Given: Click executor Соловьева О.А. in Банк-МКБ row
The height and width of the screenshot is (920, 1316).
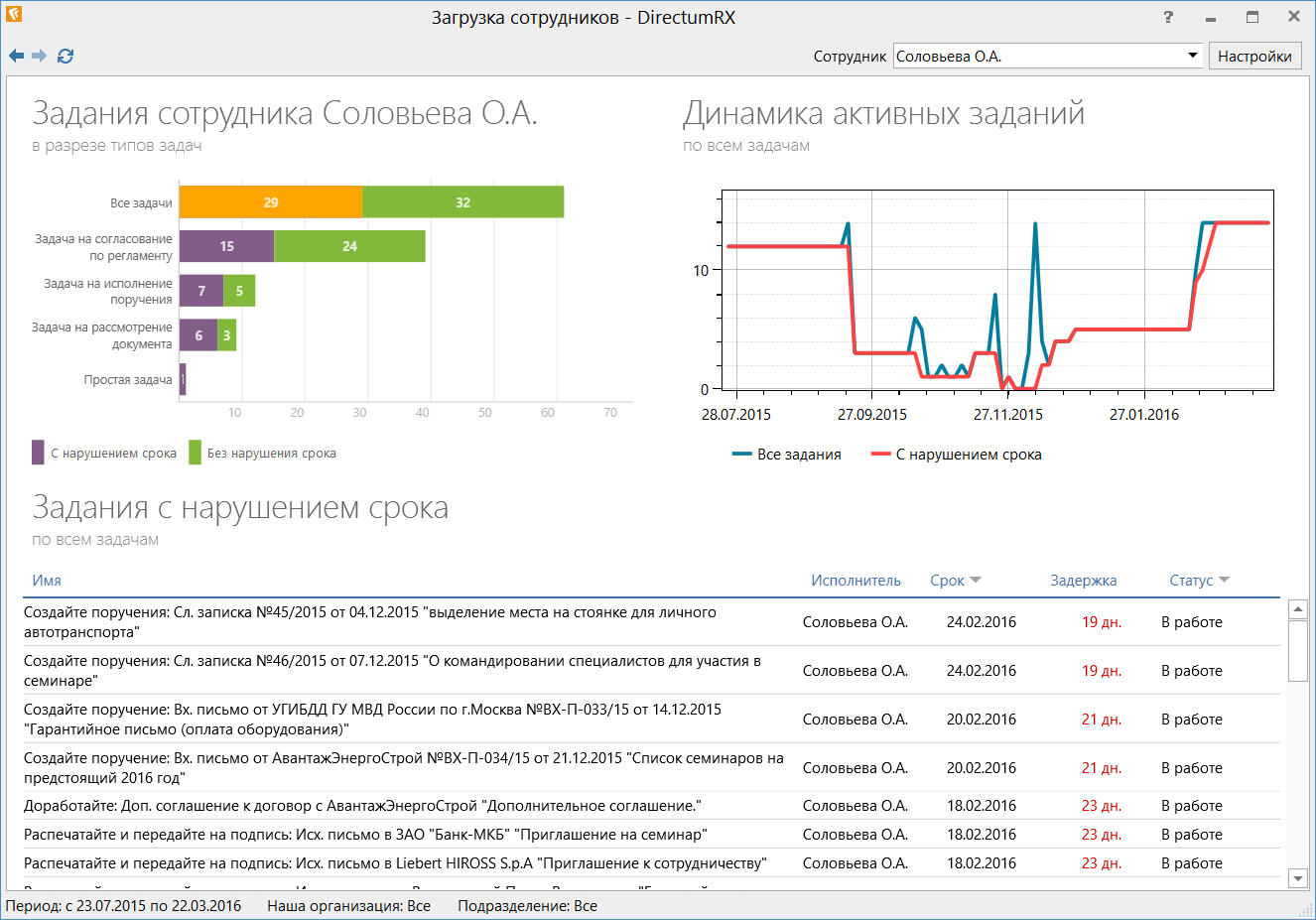Looking at the screenshot, I should coord(855,835).
